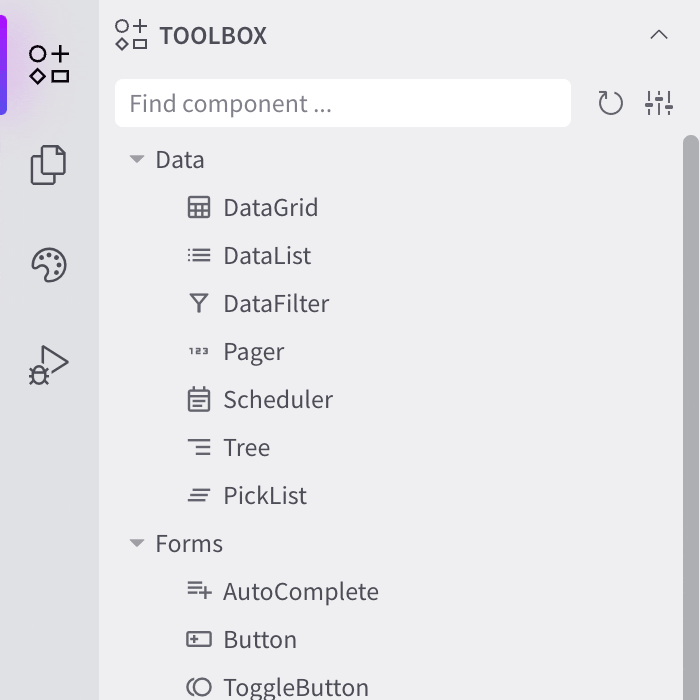Open the Pages sidebar icon
Viewport: 700px width, 700px height.
click(48, 165)
